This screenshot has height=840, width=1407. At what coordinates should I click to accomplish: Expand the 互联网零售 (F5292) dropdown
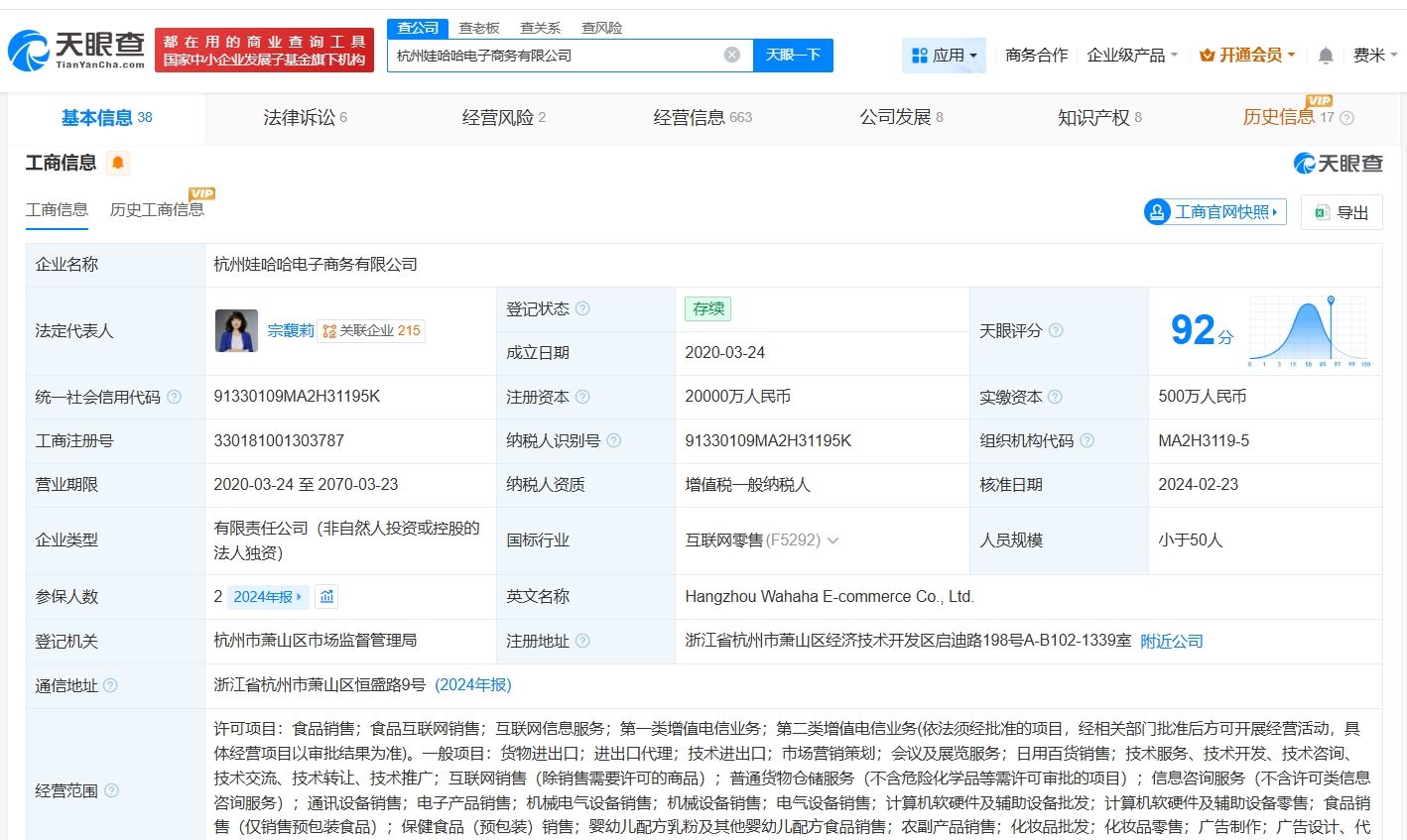(x=831, y=540)
